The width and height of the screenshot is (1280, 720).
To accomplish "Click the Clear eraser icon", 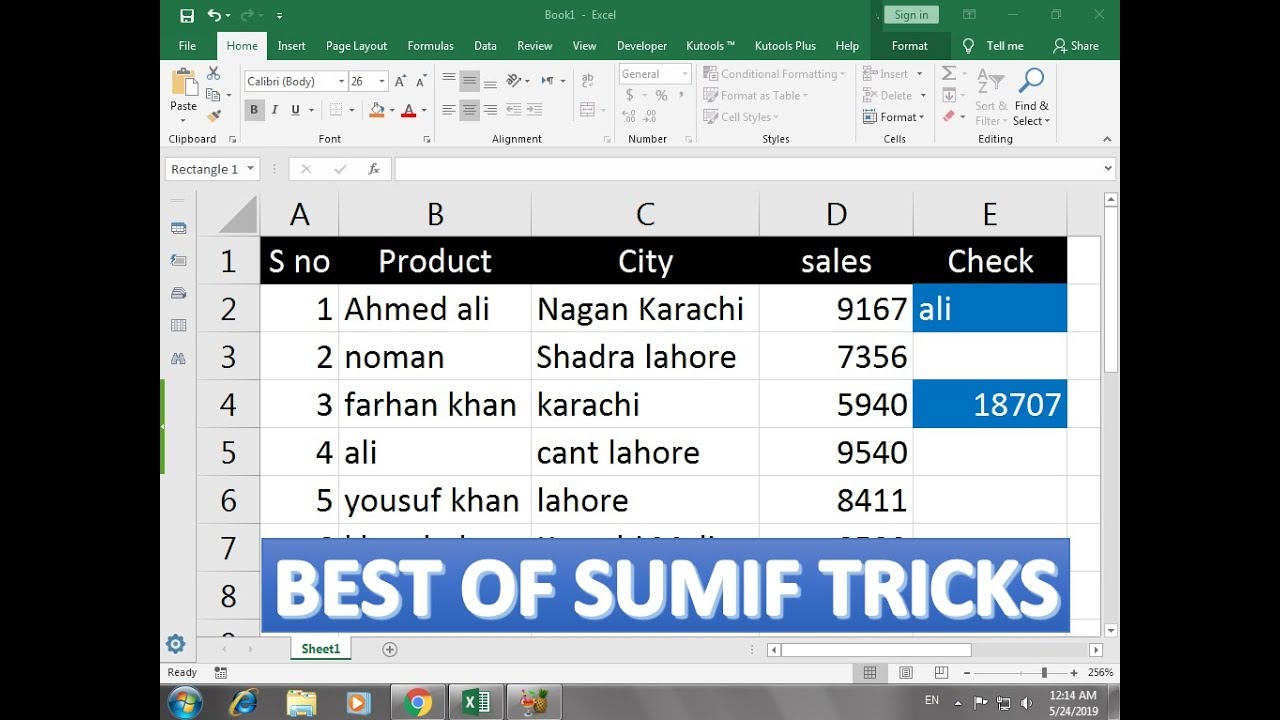I will (x=949, y=117).
